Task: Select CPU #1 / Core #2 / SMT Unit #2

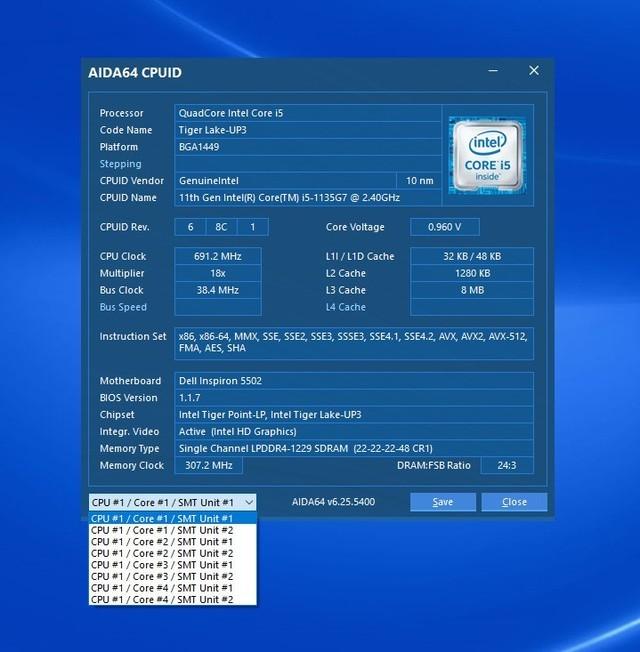Action: 173,553
